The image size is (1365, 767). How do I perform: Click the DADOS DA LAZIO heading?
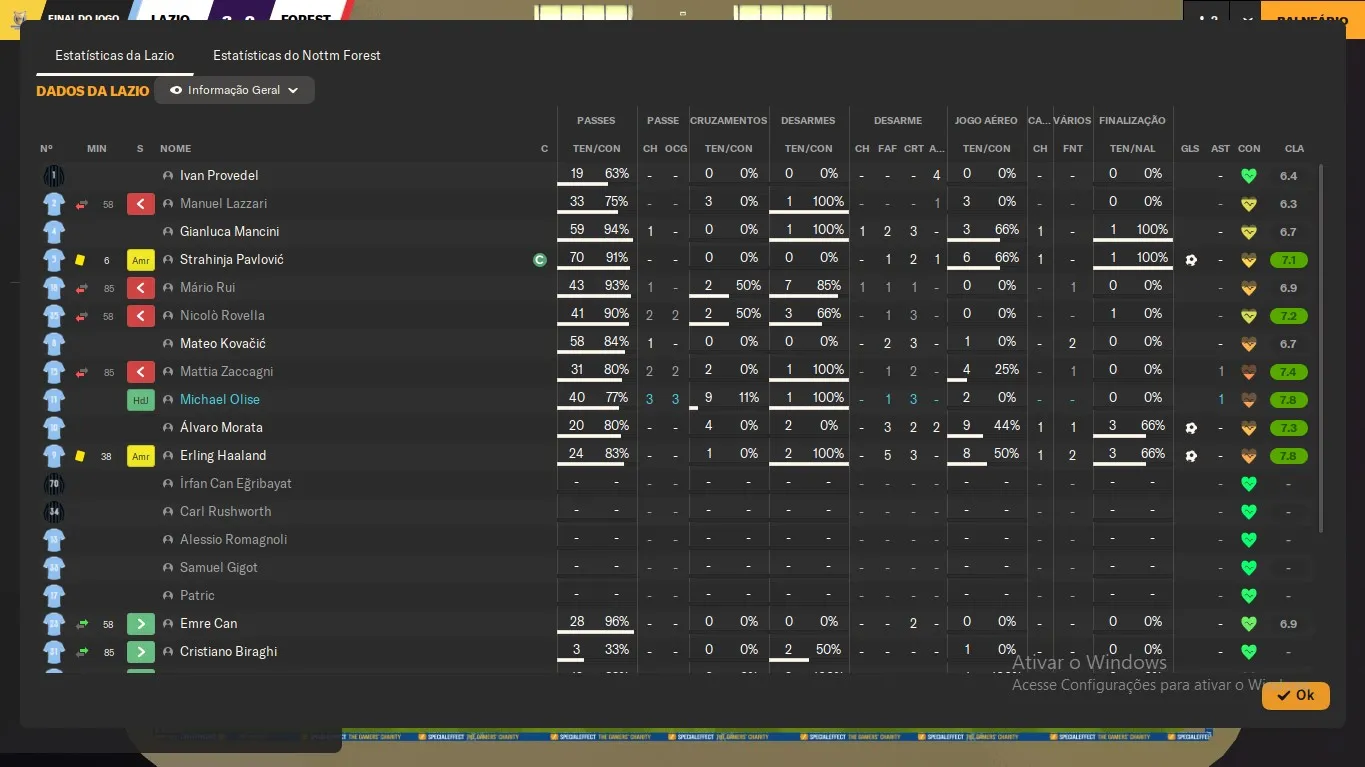93,91
